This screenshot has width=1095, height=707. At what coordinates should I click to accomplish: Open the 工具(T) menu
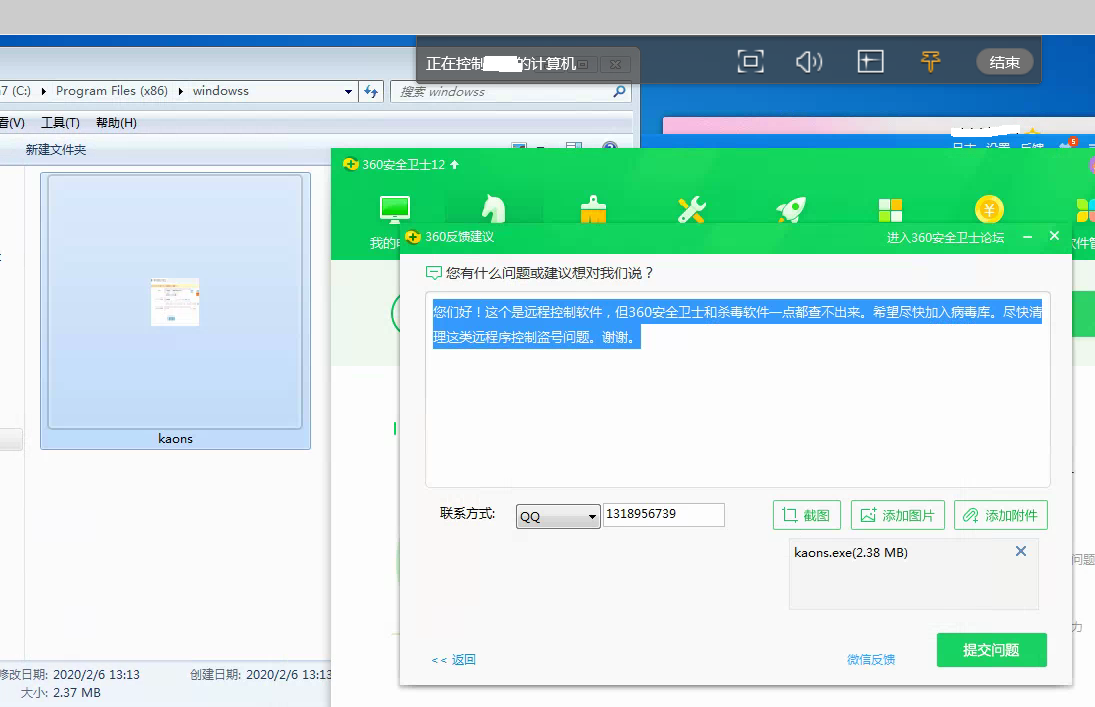click(x=60, y=123)
